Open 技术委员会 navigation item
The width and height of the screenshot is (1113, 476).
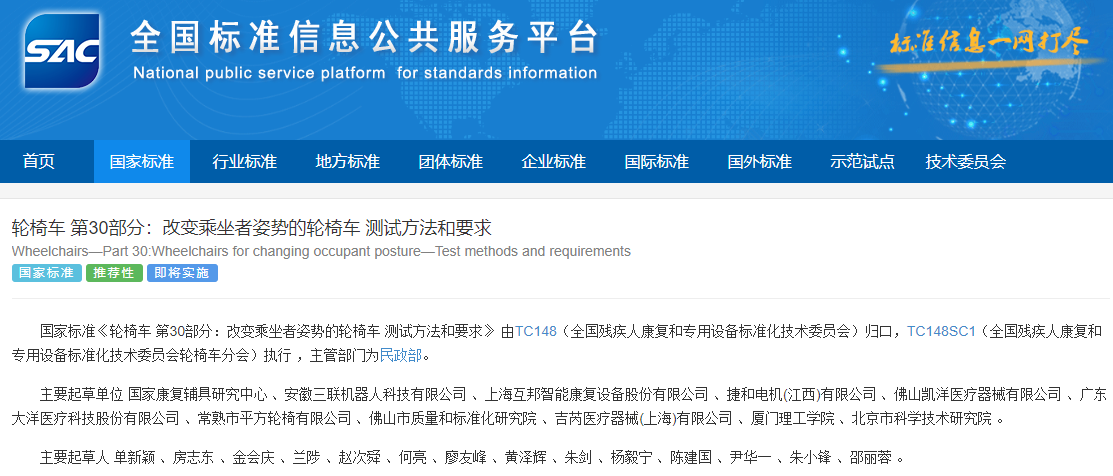[x=965, y=162]
